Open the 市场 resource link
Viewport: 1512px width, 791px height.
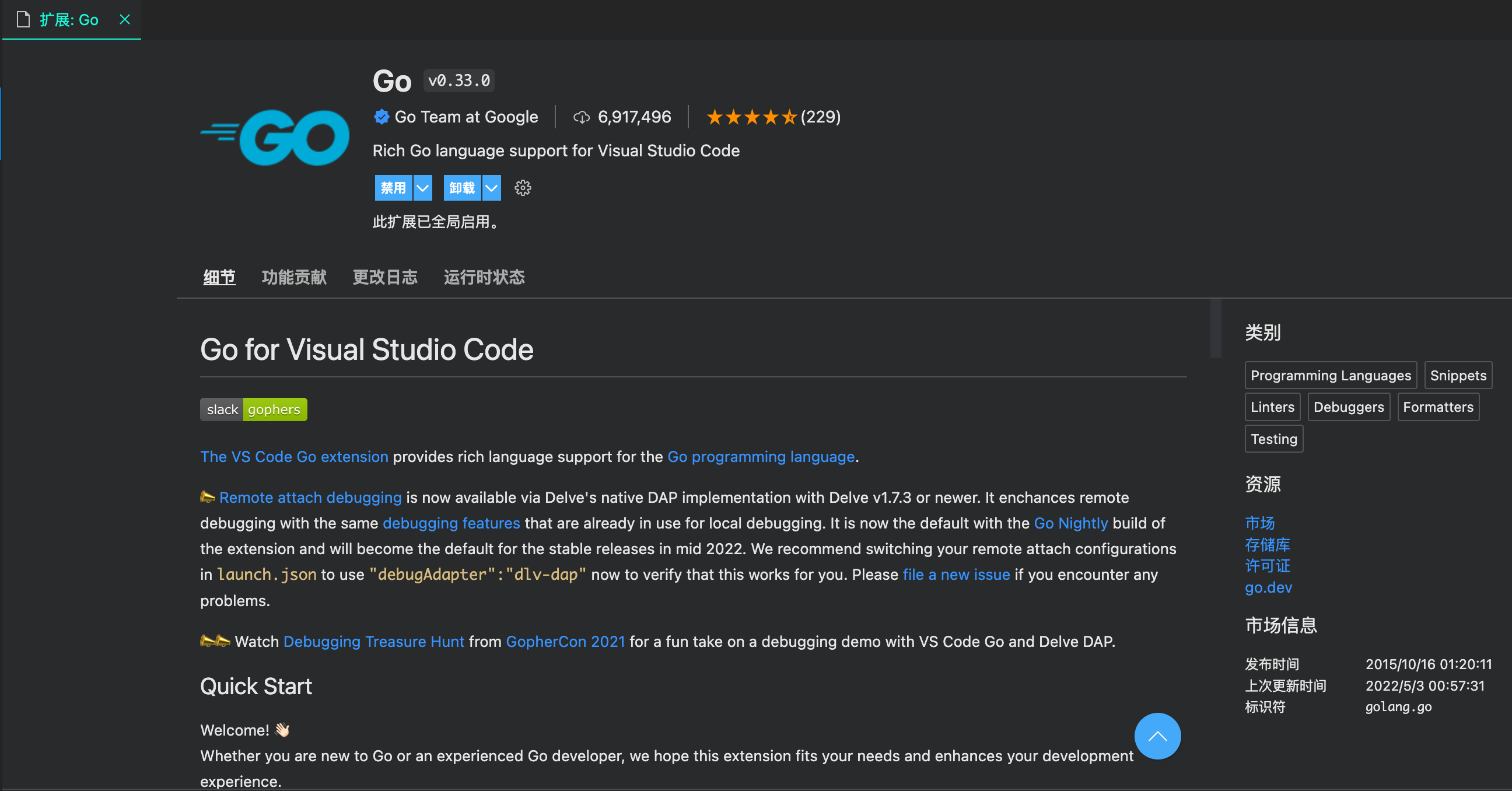pos(1259,523)
